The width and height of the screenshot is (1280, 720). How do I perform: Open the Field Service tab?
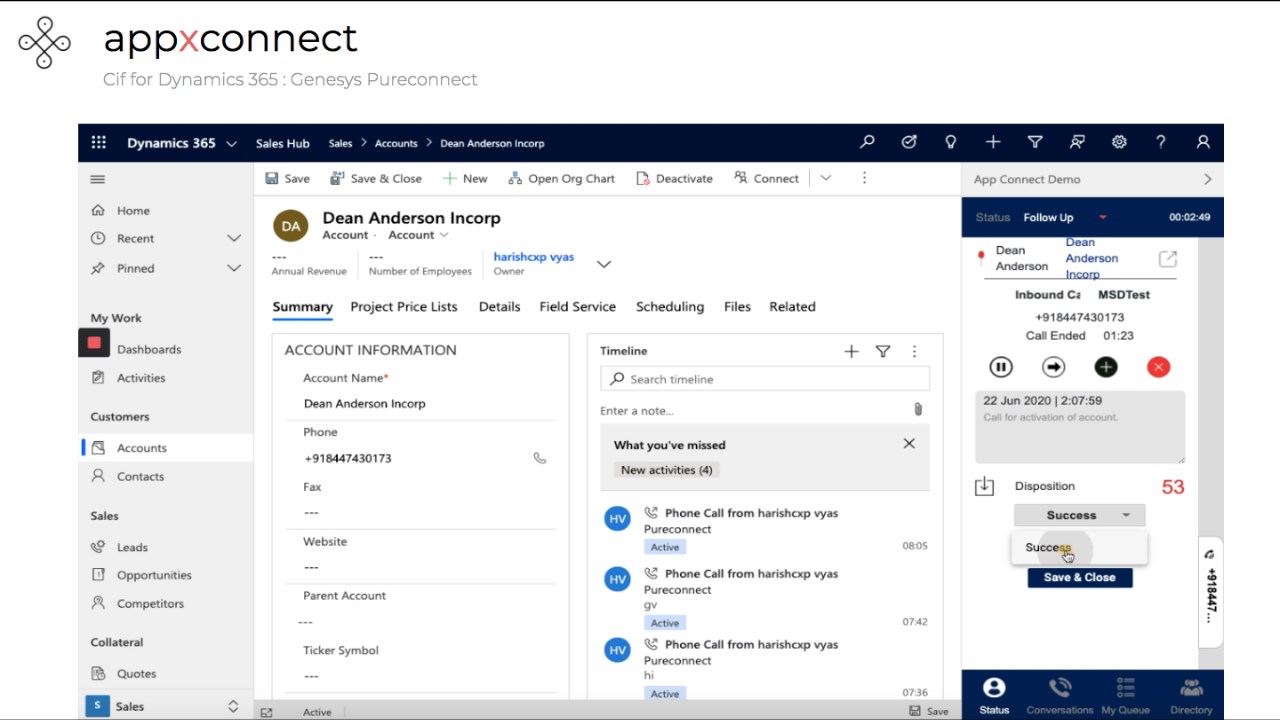[578, 307]
